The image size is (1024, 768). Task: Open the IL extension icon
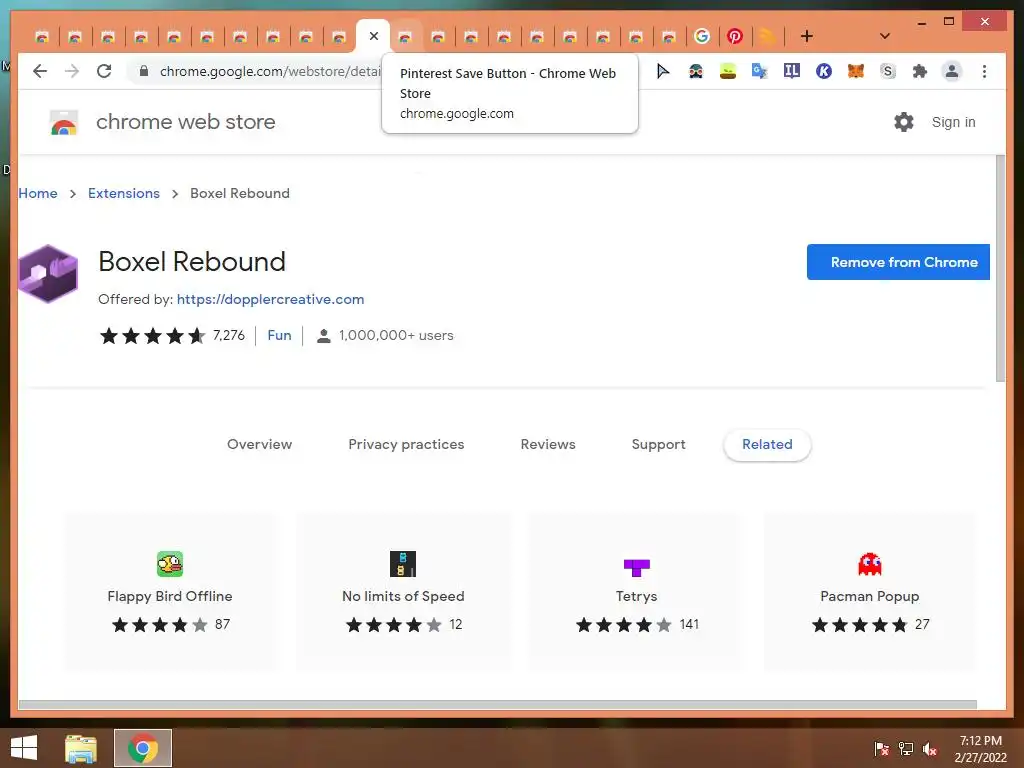[792, 71]
